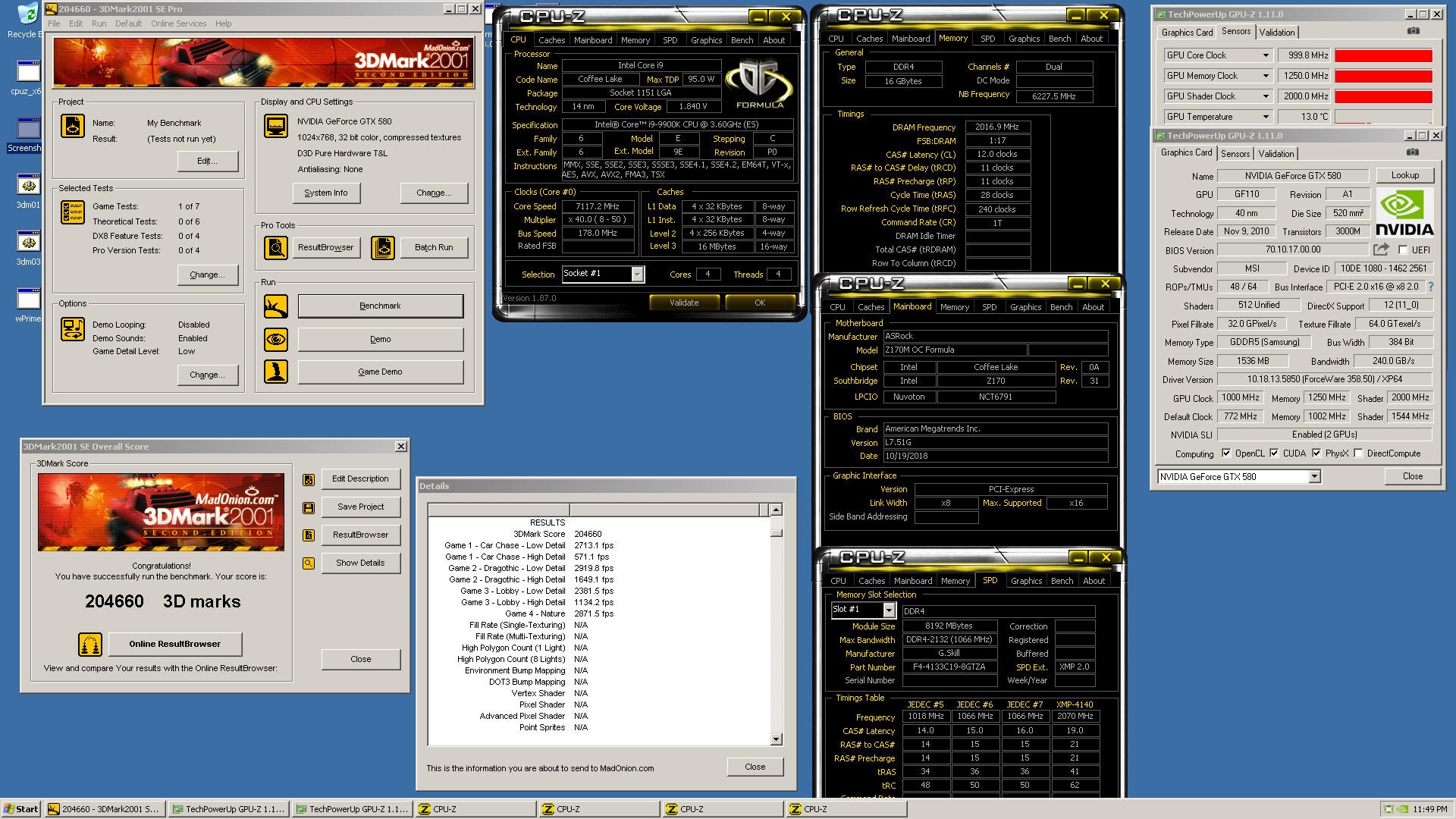
Task: Open the NVIDIA GeForce GTX 580 GPU selector dropdown
Action: (x=1314, y=476)
